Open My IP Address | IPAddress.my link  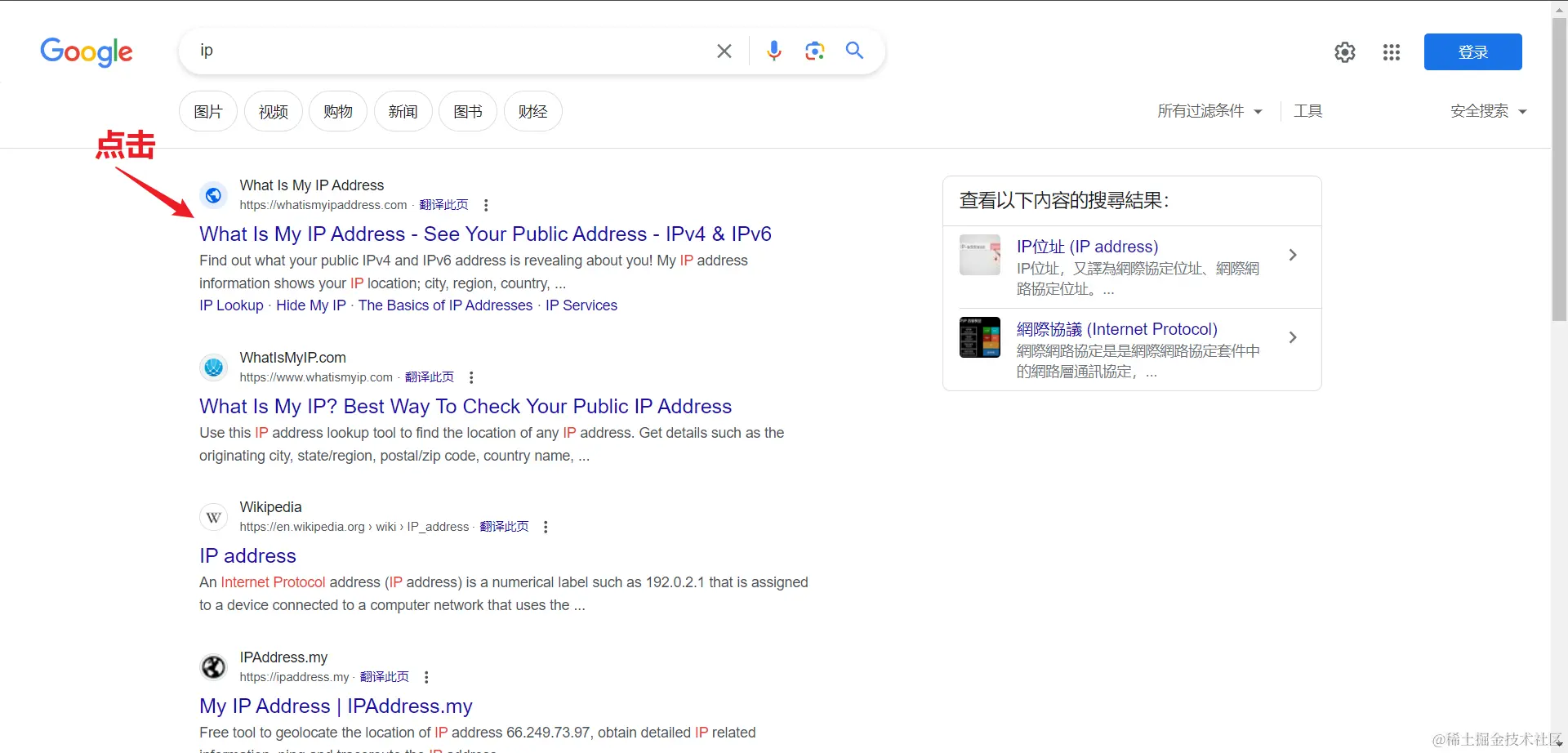(x=336, y=706)
